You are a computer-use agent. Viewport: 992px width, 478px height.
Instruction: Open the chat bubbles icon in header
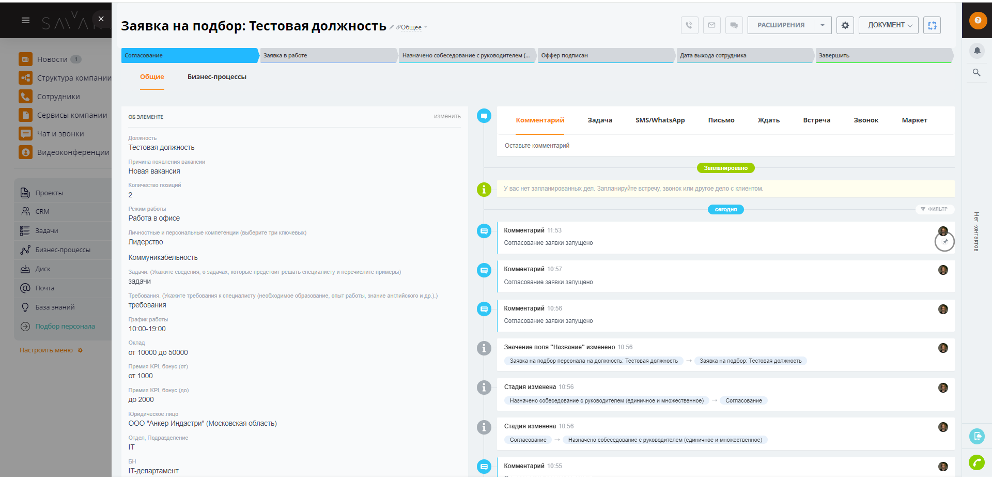(x=733, y=25)
